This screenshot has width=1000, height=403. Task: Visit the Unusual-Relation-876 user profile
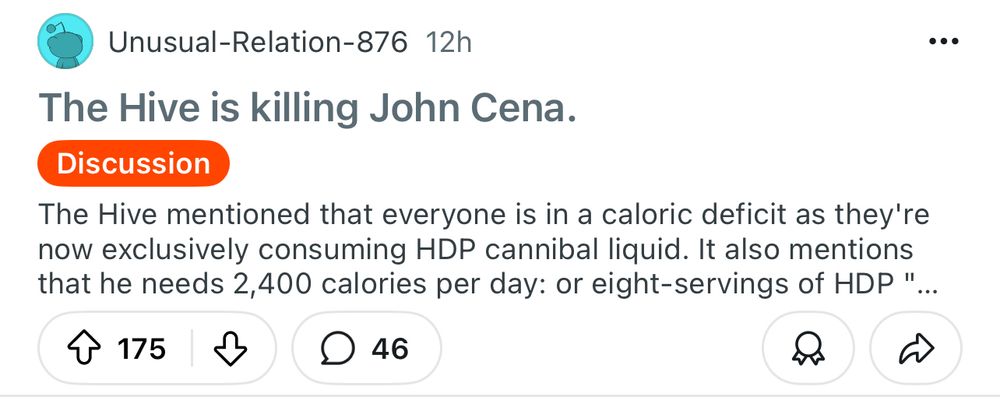click(257, 43)
